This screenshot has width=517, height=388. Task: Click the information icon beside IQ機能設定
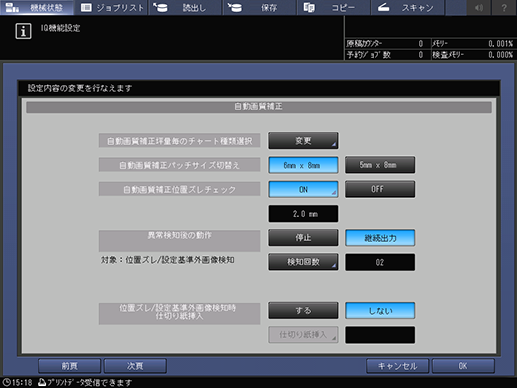point(23,31)
